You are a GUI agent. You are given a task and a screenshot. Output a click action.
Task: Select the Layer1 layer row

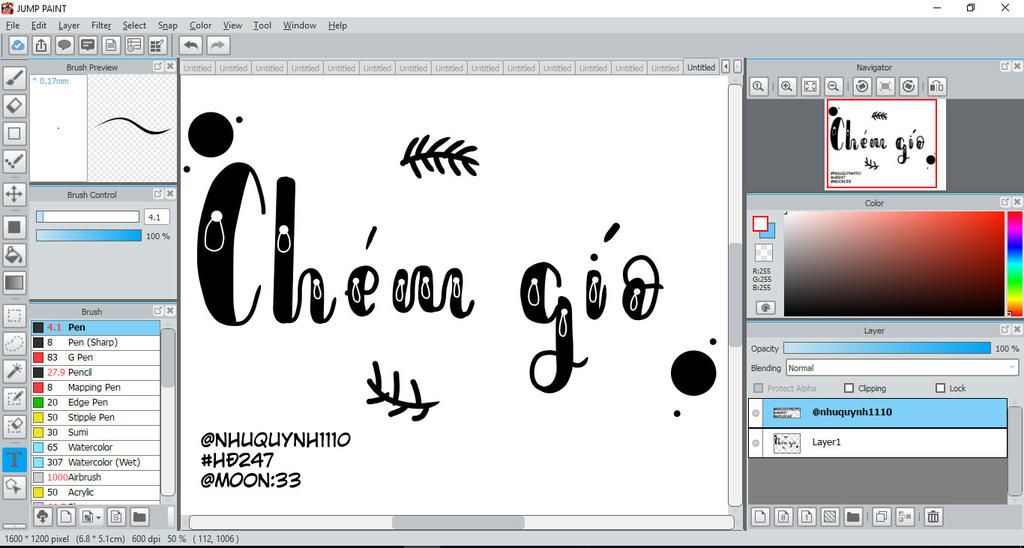tap(878, 443)
